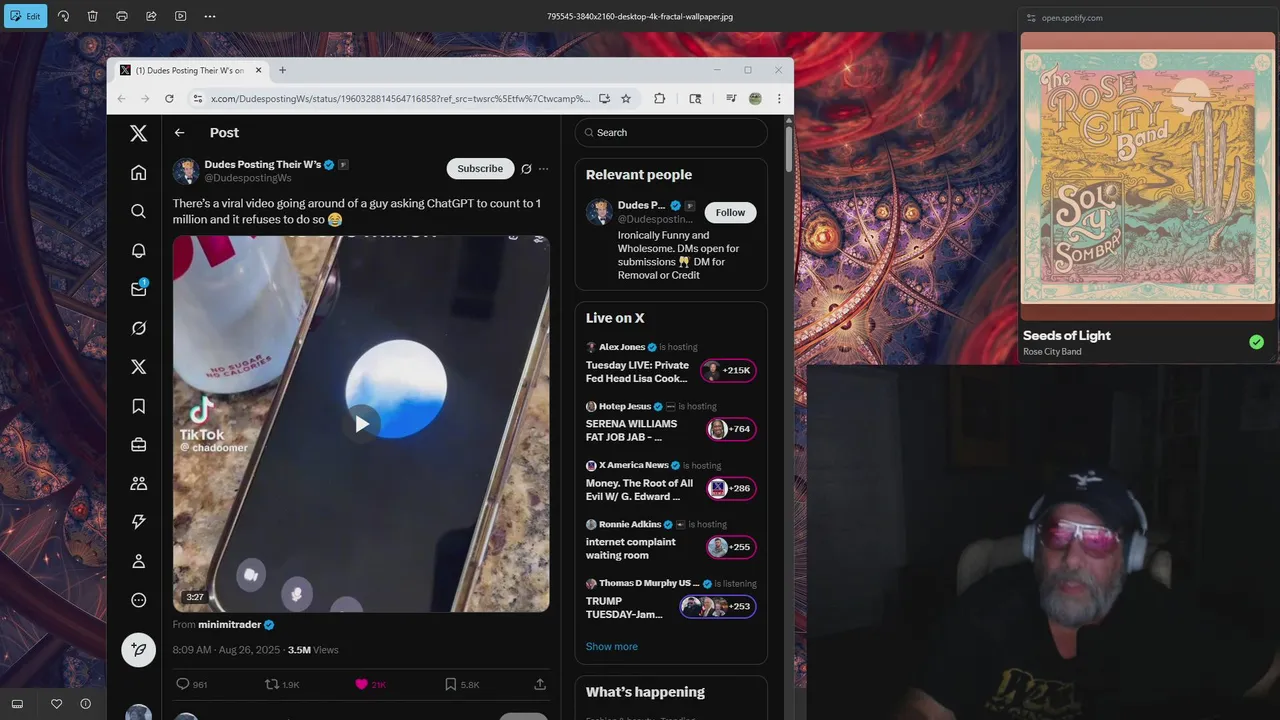Image resolution: width=1280 pixels, height=720 pixels.
Task: Open Grok in the X sidebar
Action: (139, 328)
